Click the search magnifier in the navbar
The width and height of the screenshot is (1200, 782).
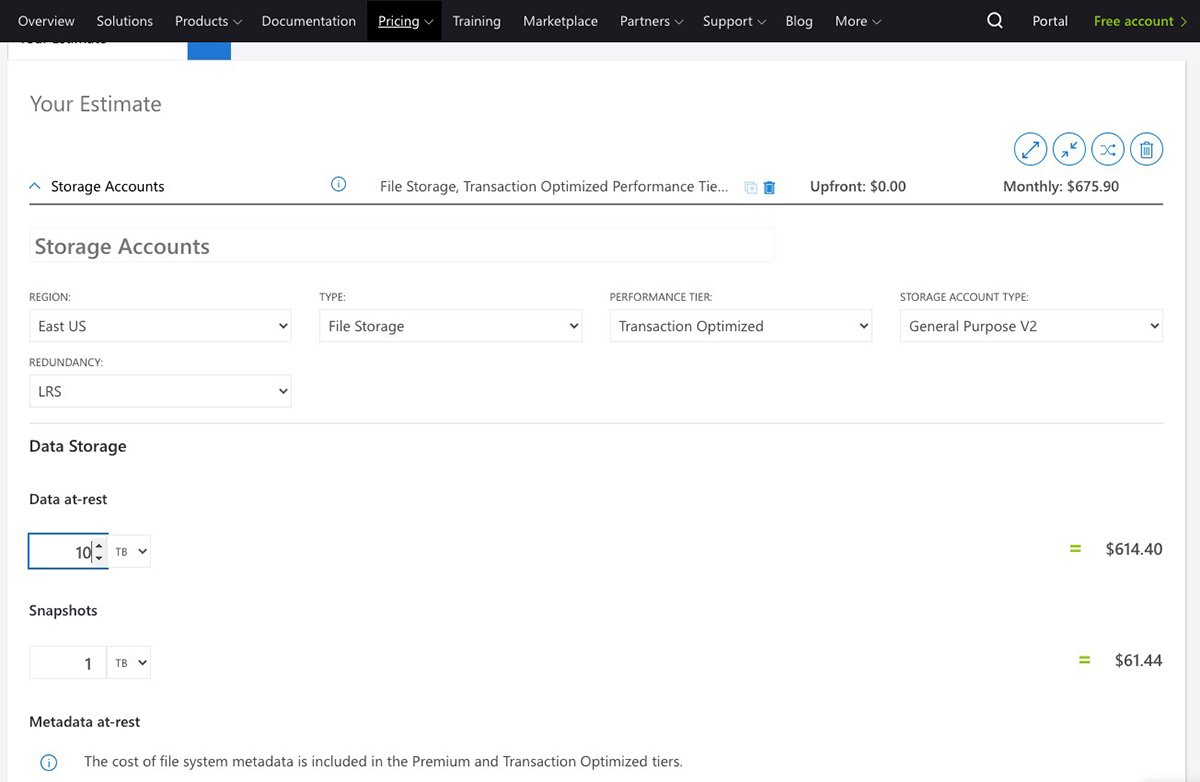coord(994,20)
